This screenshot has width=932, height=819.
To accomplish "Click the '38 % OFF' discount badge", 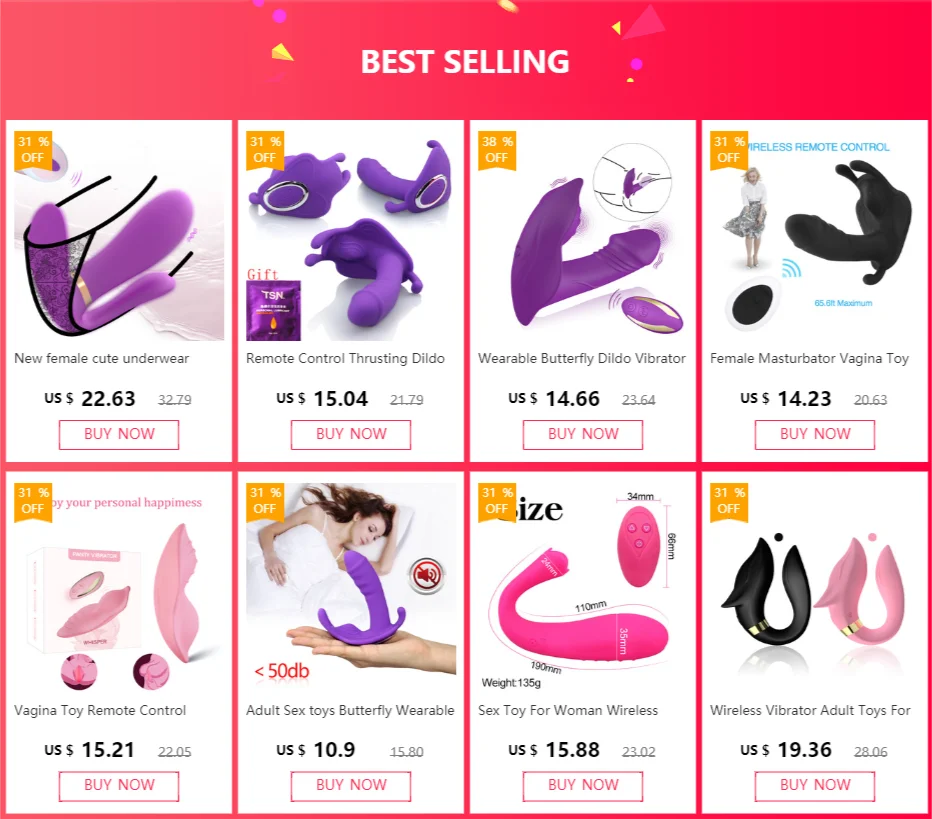I will (497, 150).
